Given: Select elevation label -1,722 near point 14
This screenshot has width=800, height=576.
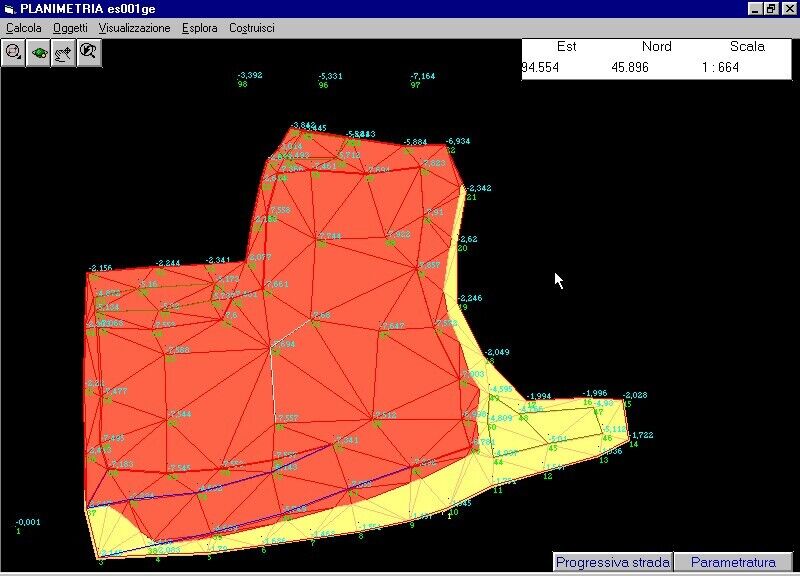Looking at the screenshot, I should (x=641, y=435).
